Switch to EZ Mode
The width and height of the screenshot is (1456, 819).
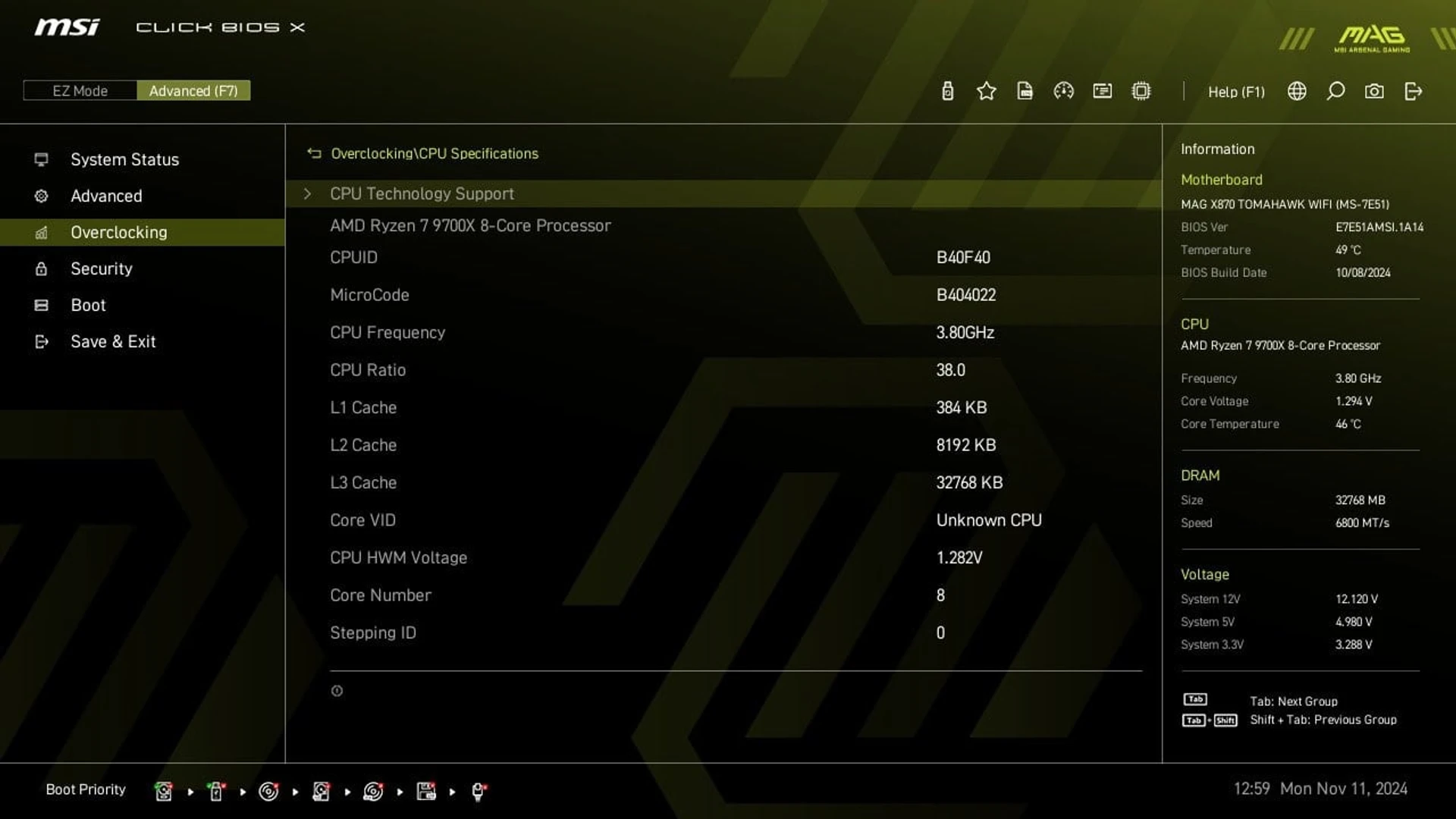coord(80,90)
